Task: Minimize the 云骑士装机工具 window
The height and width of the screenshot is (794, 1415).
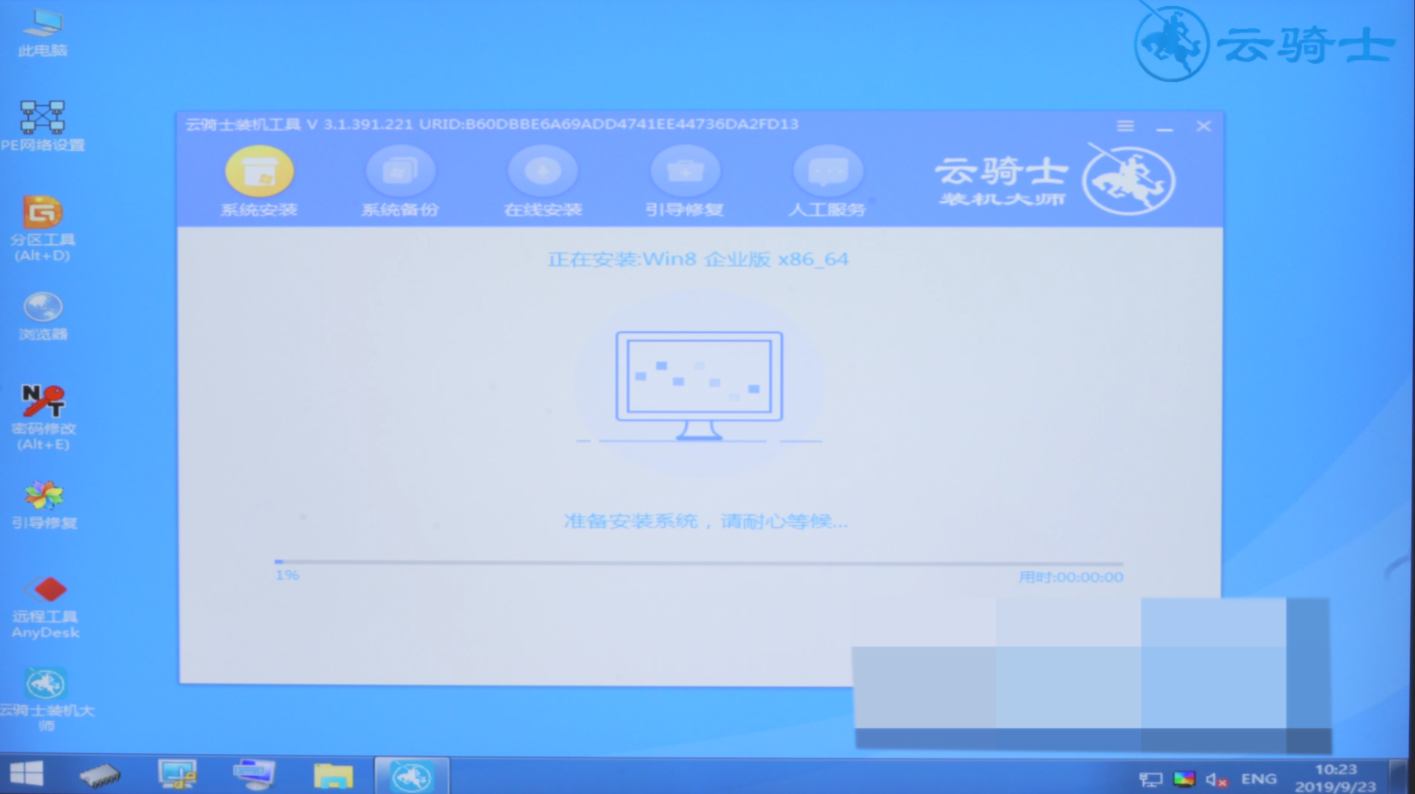Action: coord(1164,128)
